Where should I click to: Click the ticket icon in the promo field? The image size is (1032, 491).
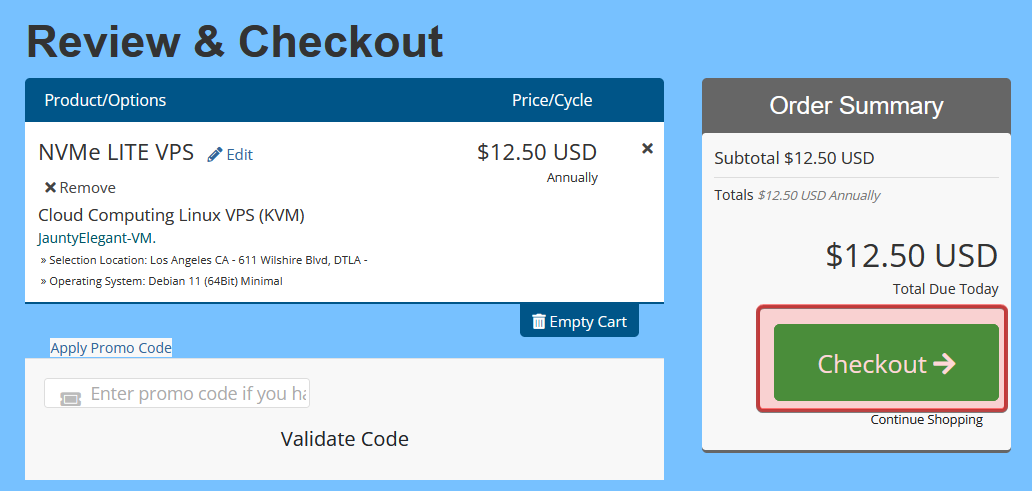coord(70,397)
